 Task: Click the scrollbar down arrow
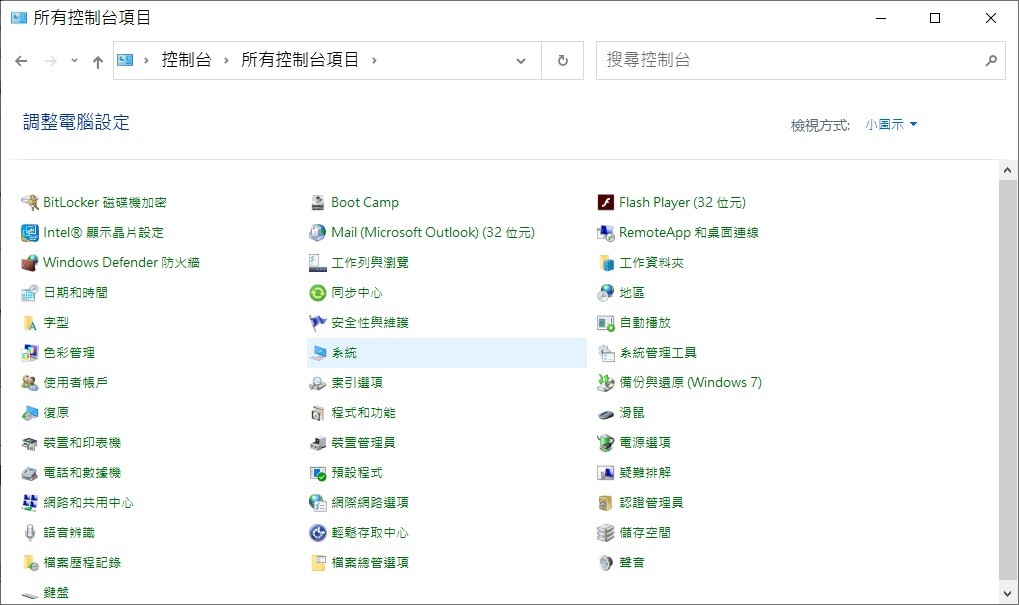coord(1007,593)
